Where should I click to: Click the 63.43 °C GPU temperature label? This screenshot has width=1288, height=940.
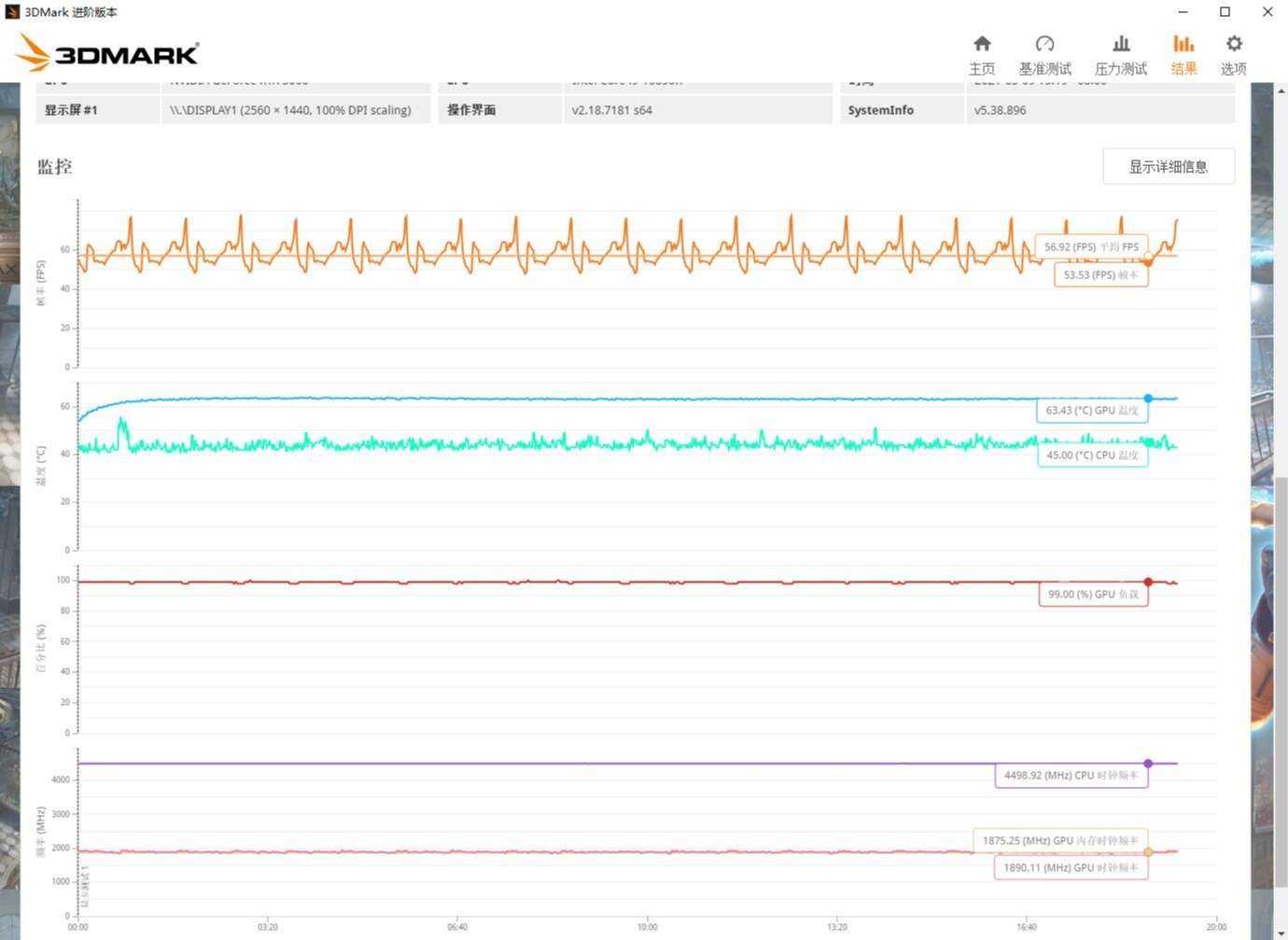tap(1091, 411)
